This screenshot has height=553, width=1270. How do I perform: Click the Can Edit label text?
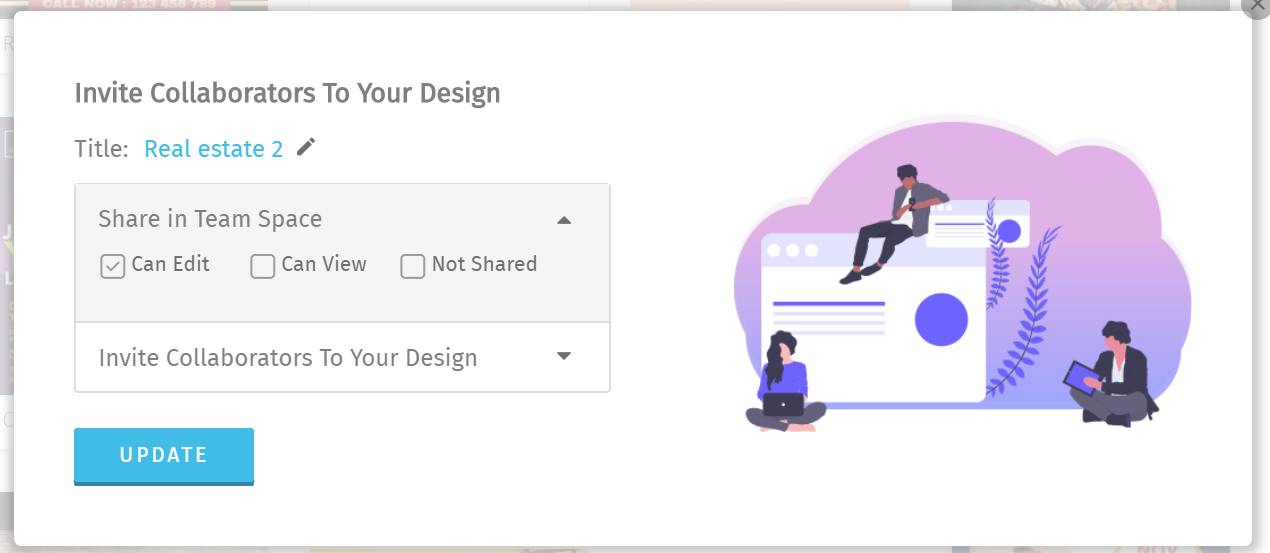[171, 264]
